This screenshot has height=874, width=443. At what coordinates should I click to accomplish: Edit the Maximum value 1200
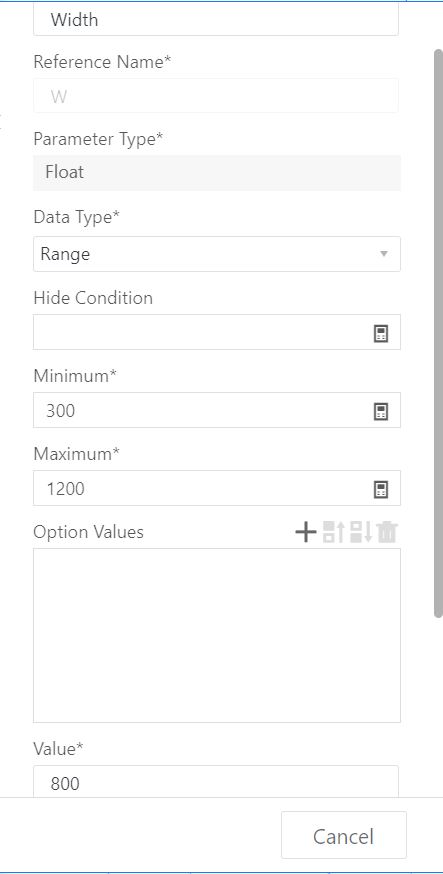click(x=203, y=488)
